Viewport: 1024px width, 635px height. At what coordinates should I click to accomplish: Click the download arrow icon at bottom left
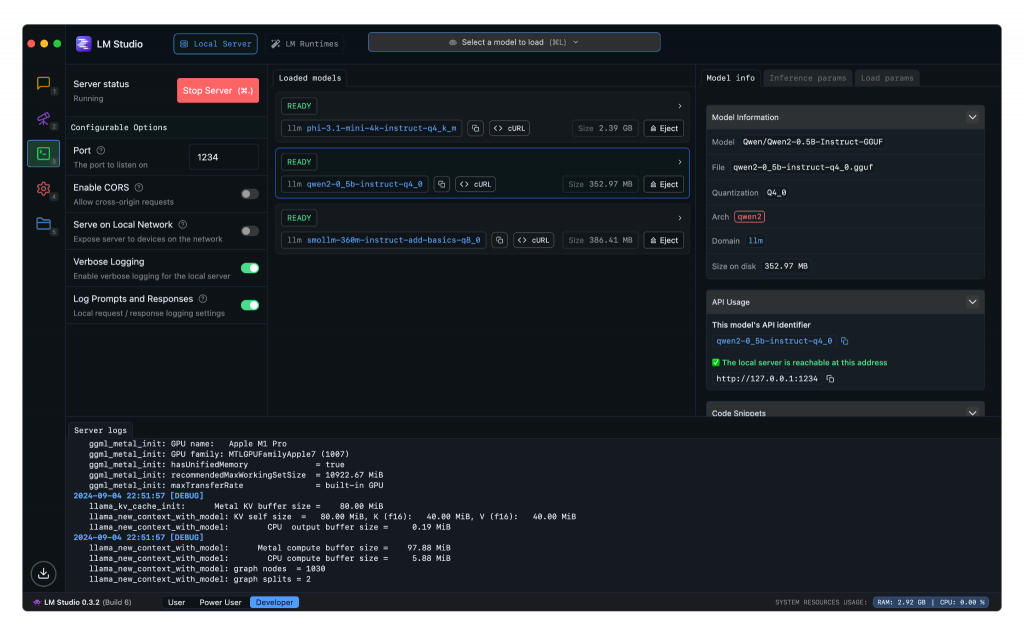pos(43,574)
